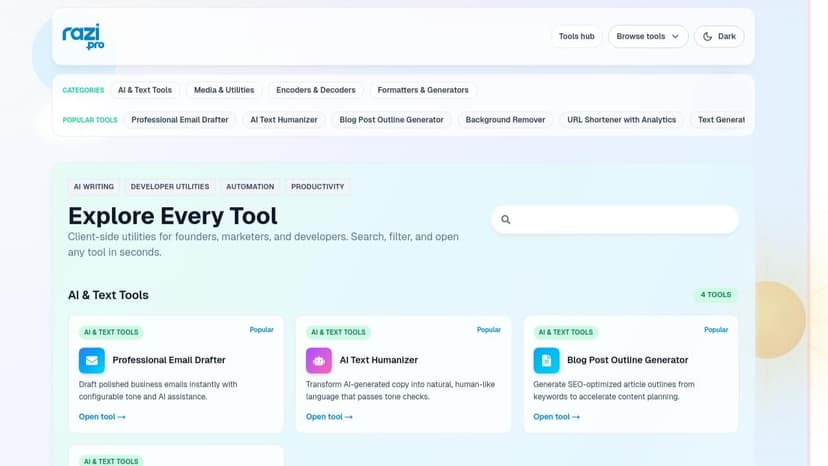Click AI & TEXT TOOLS badge on Blog Outline card
Image resolution: width=828 pixels, height=466 pixels.
pos(566,332)
